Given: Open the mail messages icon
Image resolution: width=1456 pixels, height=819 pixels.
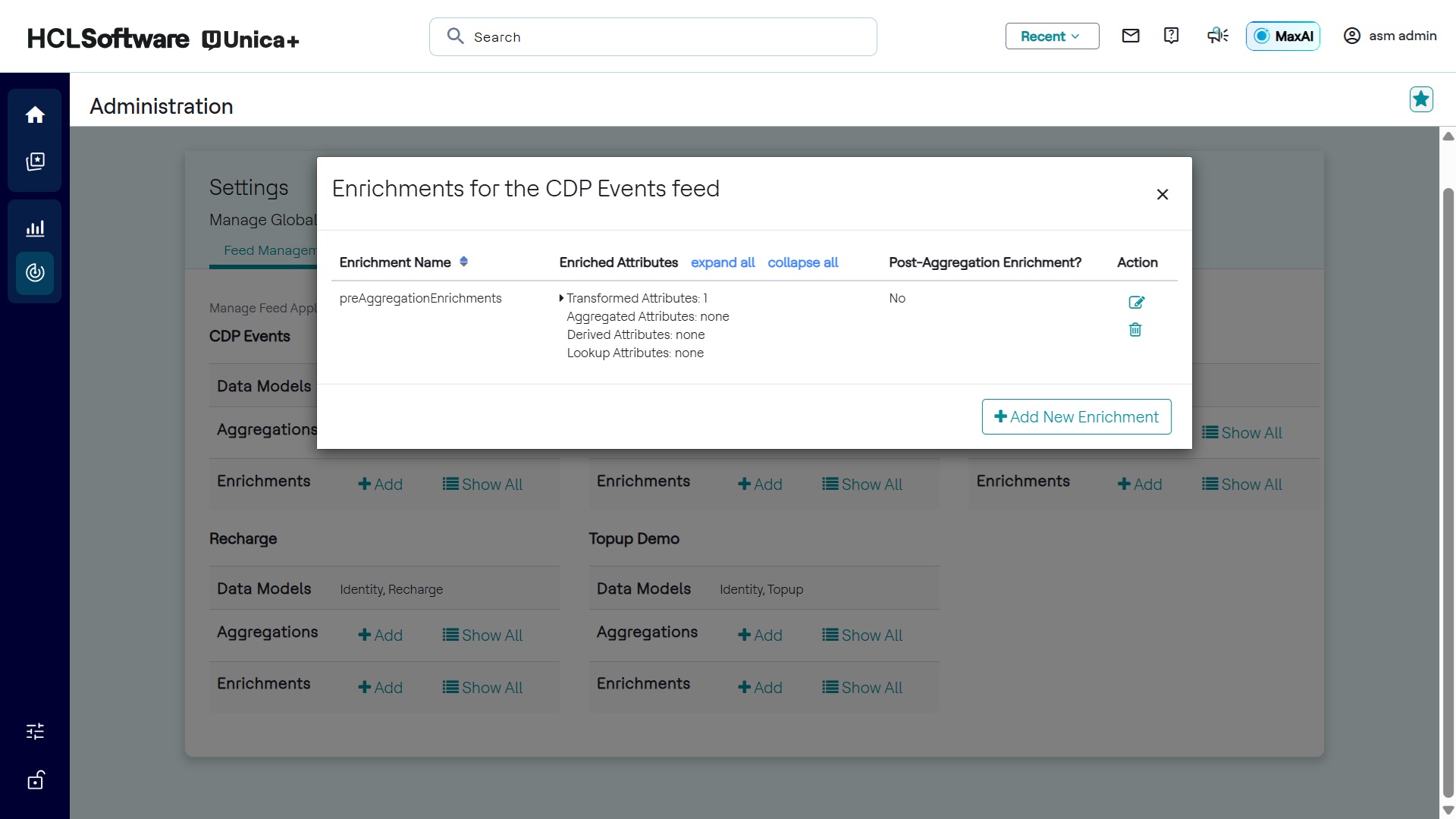Looking at the screenshot, I should [1131, 36].
